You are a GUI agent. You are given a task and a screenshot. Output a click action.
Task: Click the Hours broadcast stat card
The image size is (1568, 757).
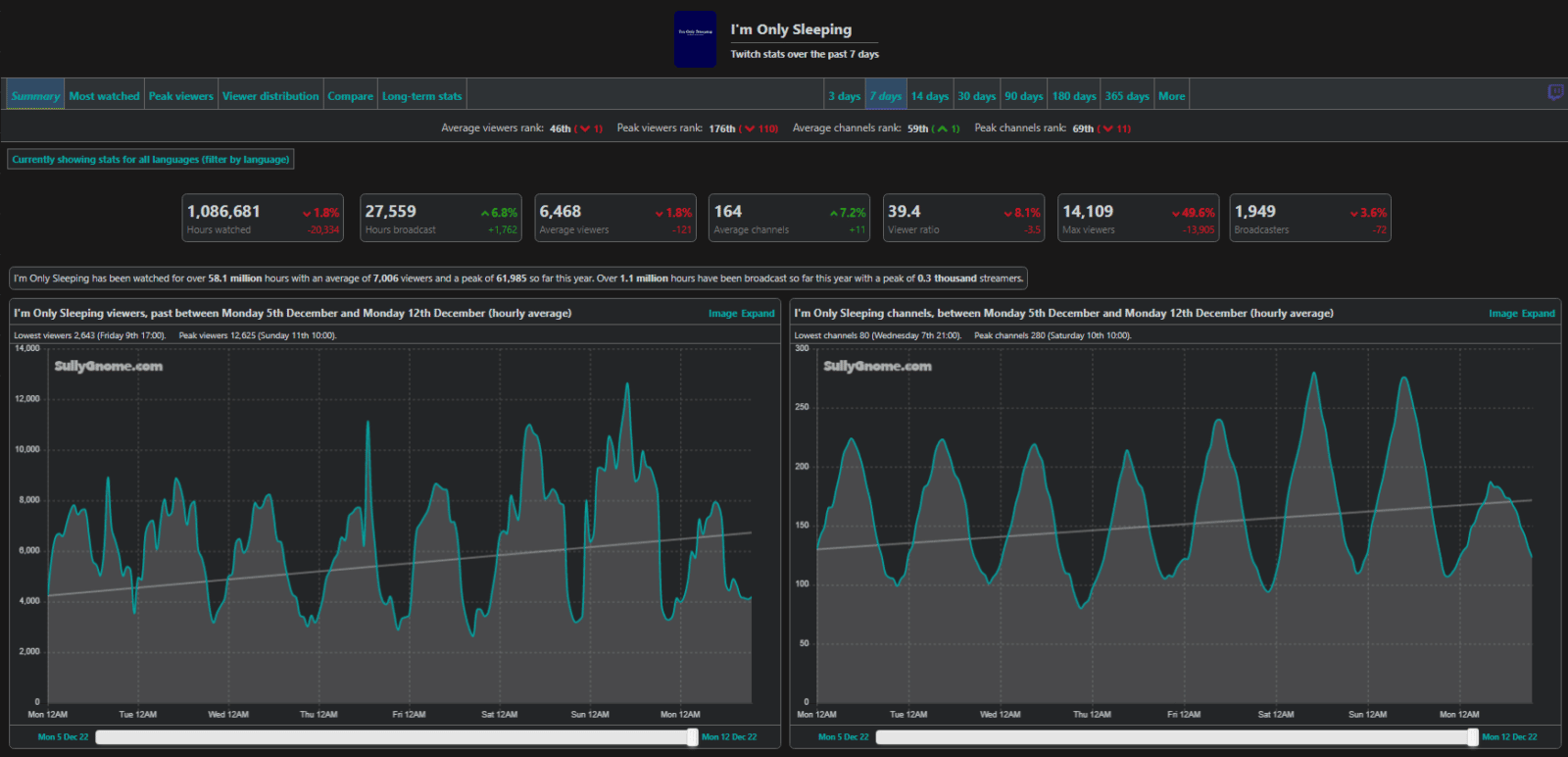coord(440,218)
